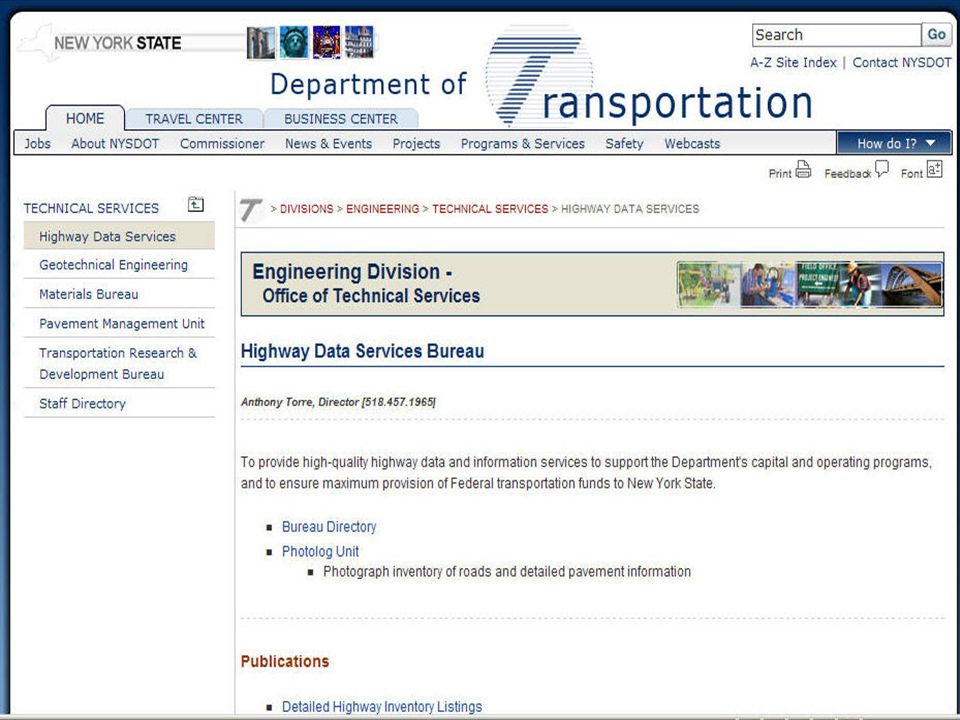Click the DIVISIONS breadcrumb link
The width and height of the screenshot is (960, 720).
click(x=306, y=209)
